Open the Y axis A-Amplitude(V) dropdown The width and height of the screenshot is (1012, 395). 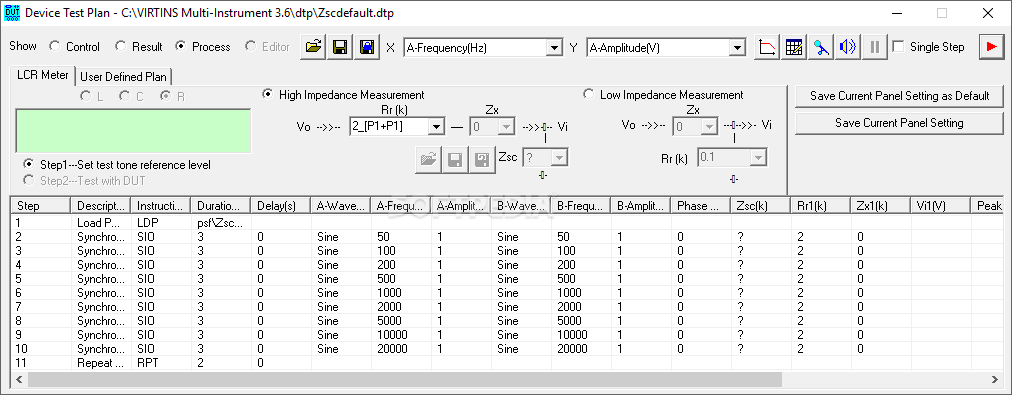point(738,47)
